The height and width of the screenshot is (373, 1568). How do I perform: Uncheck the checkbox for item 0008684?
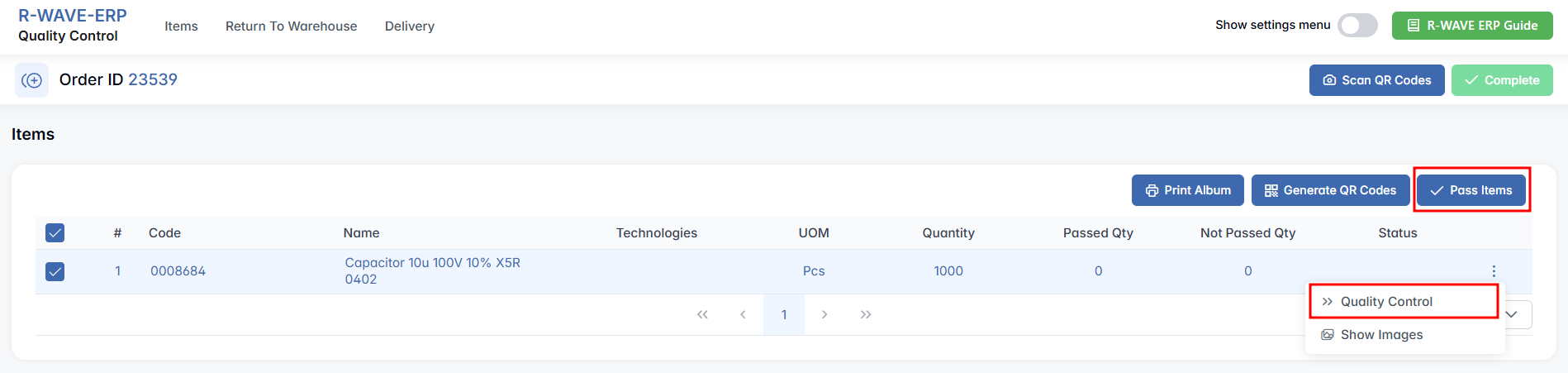(55, 271)
